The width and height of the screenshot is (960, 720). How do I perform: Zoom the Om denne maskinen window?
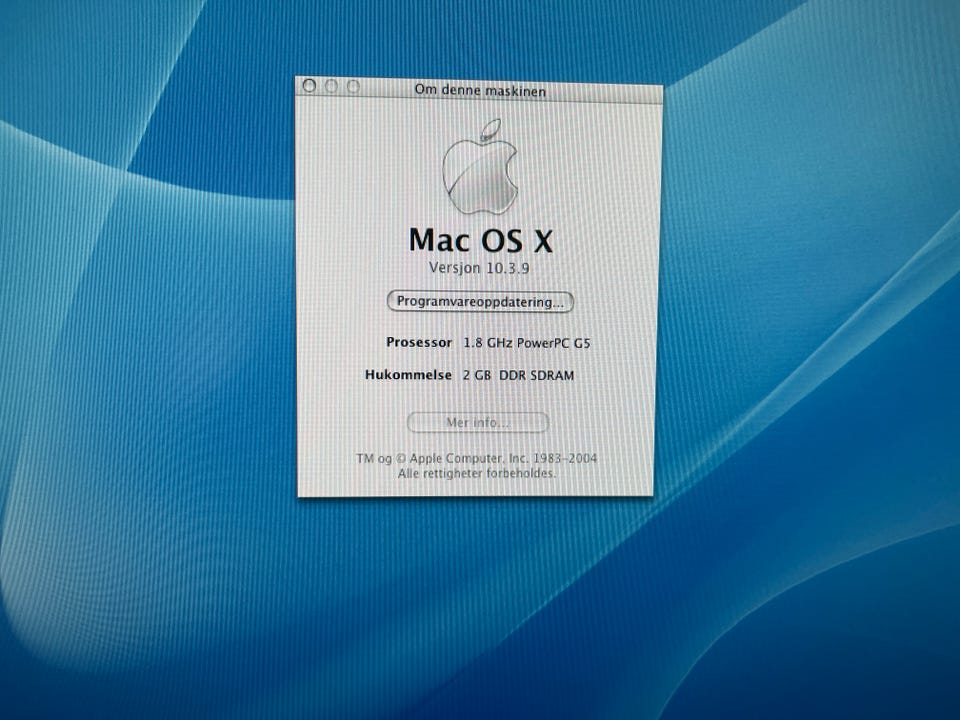click(353, 87)
